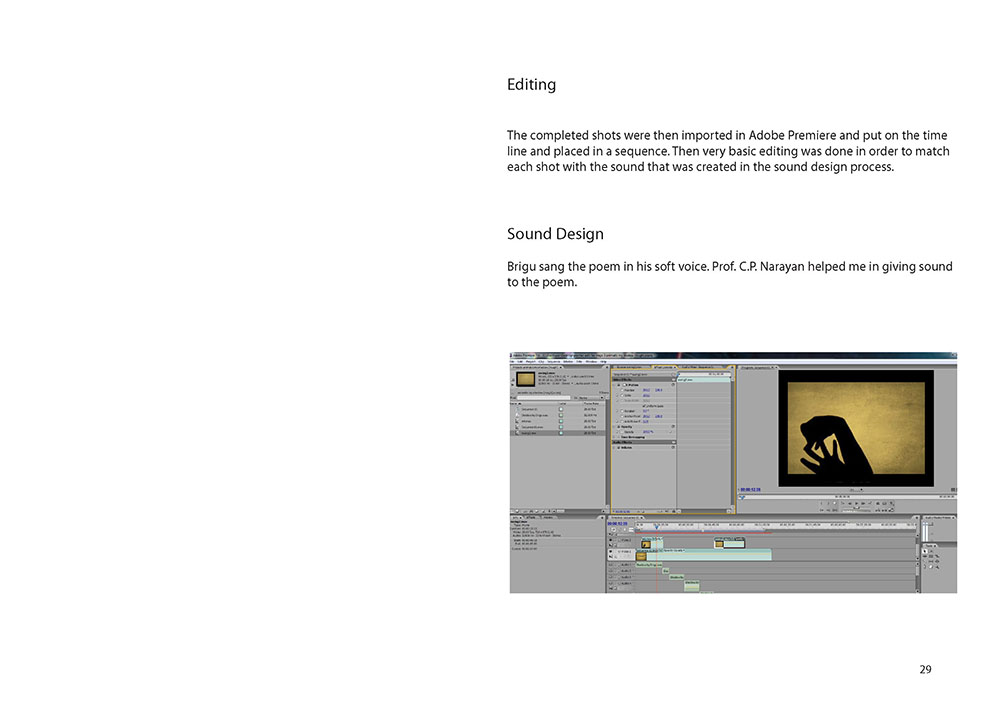1000x707 pixels.
Task: Click the Program monitor blue timecode
Action: tap(751, 490)
